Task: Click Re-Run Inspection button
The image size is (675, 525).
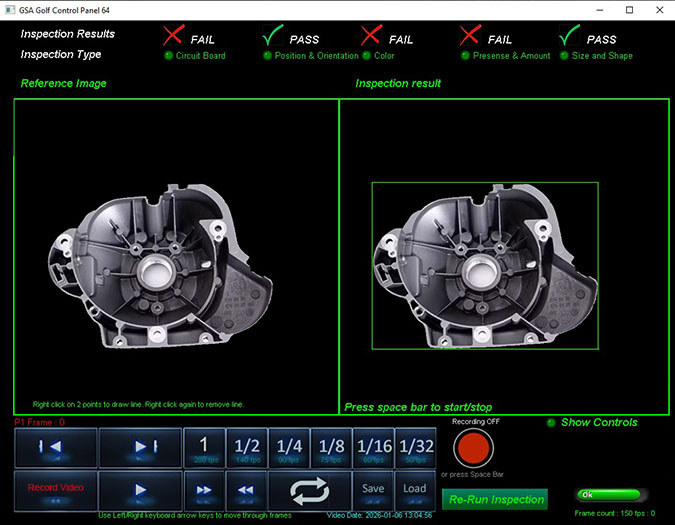Action: pyautogui.click(x=495, y=499)
